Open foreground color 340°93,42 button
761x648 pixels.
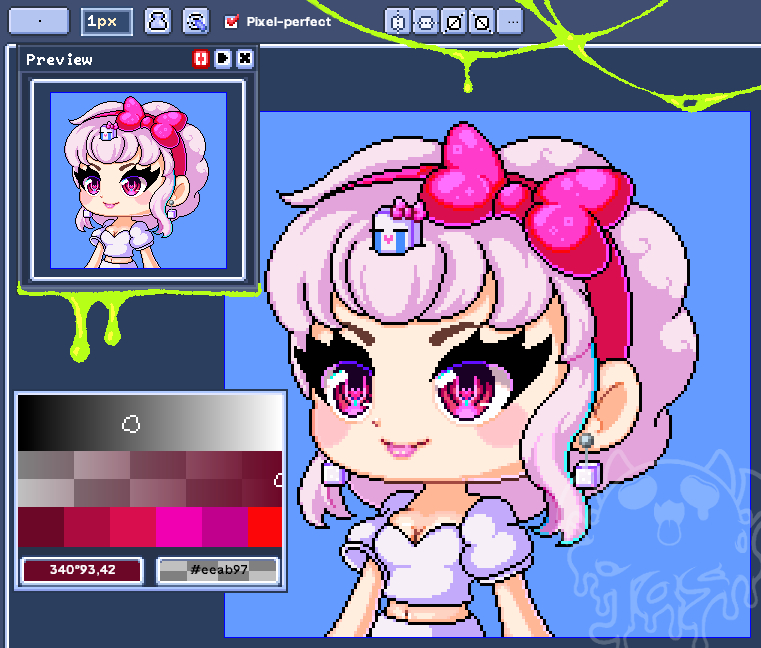coord(82,571)
